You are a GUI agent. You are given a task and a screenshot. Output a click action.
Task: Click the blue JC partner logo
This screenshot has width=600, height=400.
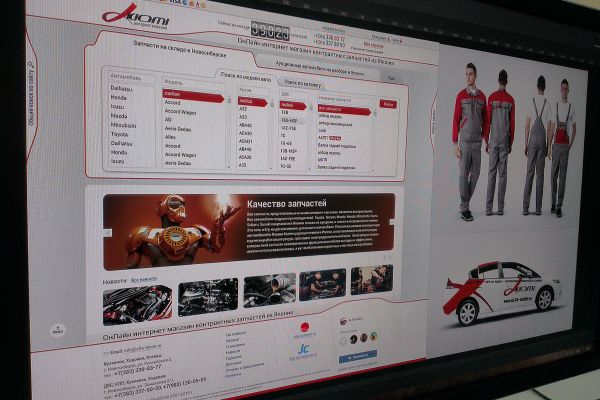coord(303,351)
